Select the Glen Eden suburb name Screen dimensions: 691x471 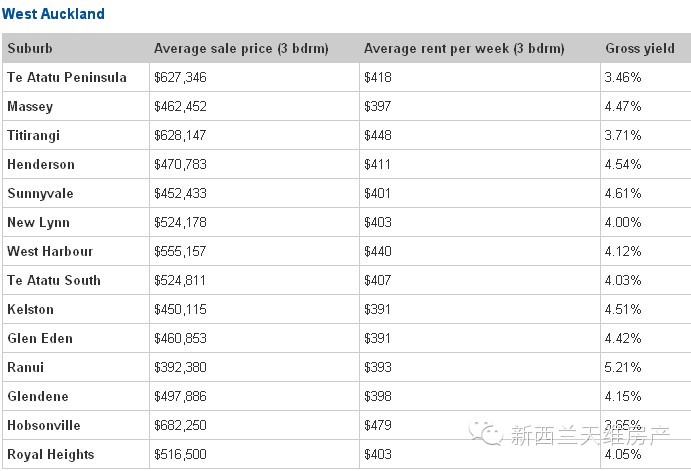[x=40, y=338]
